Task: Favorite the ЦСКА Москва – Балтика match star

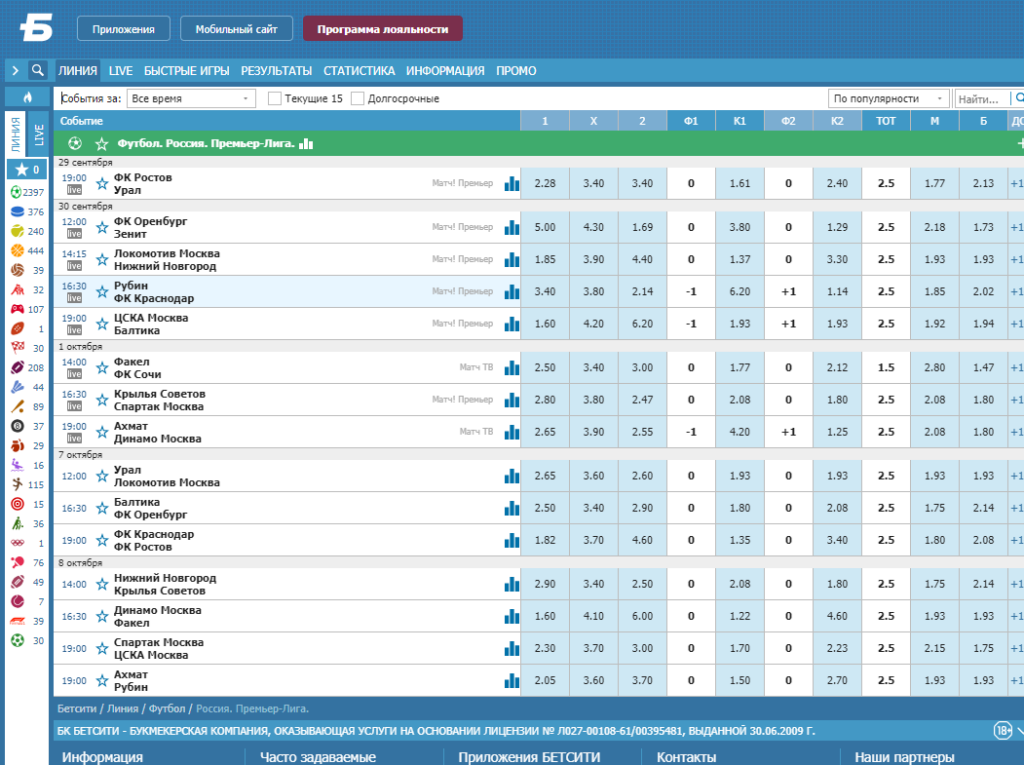Action: tap(102, 324)
